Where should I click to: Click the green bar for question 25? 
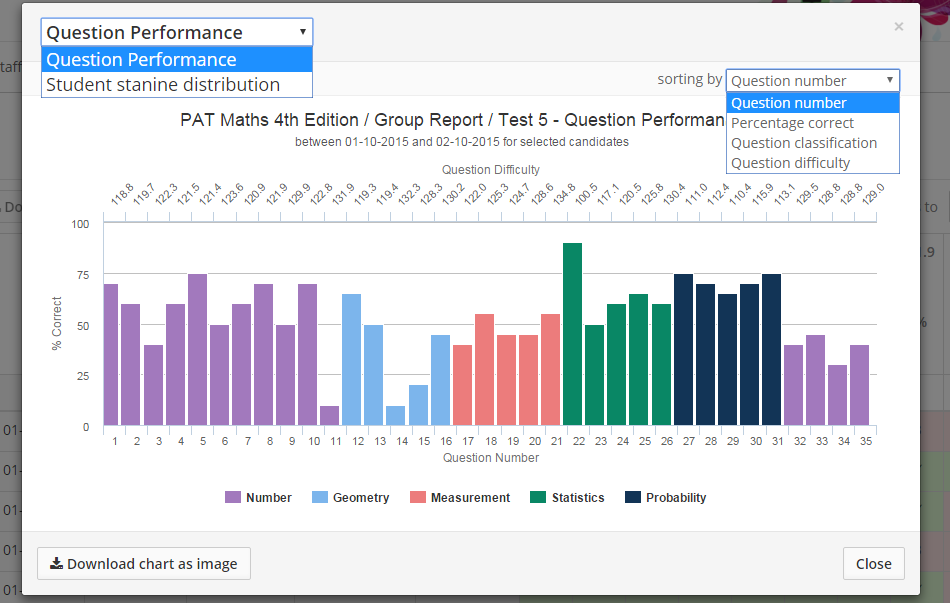click(x=639, y=359)
